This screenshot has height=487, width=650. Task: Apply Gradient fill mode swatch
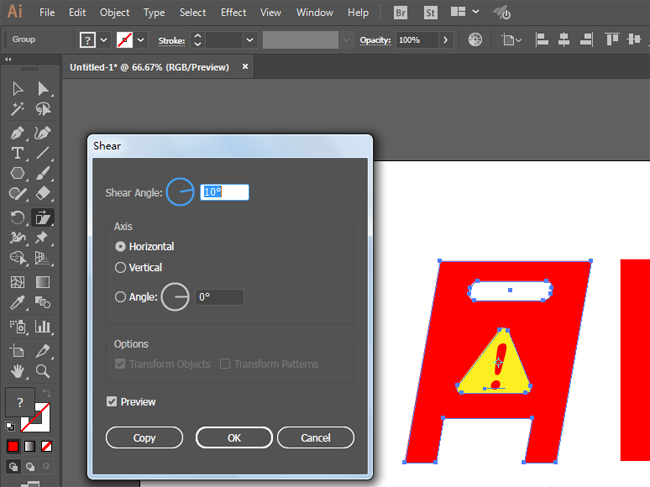(30, 446)
